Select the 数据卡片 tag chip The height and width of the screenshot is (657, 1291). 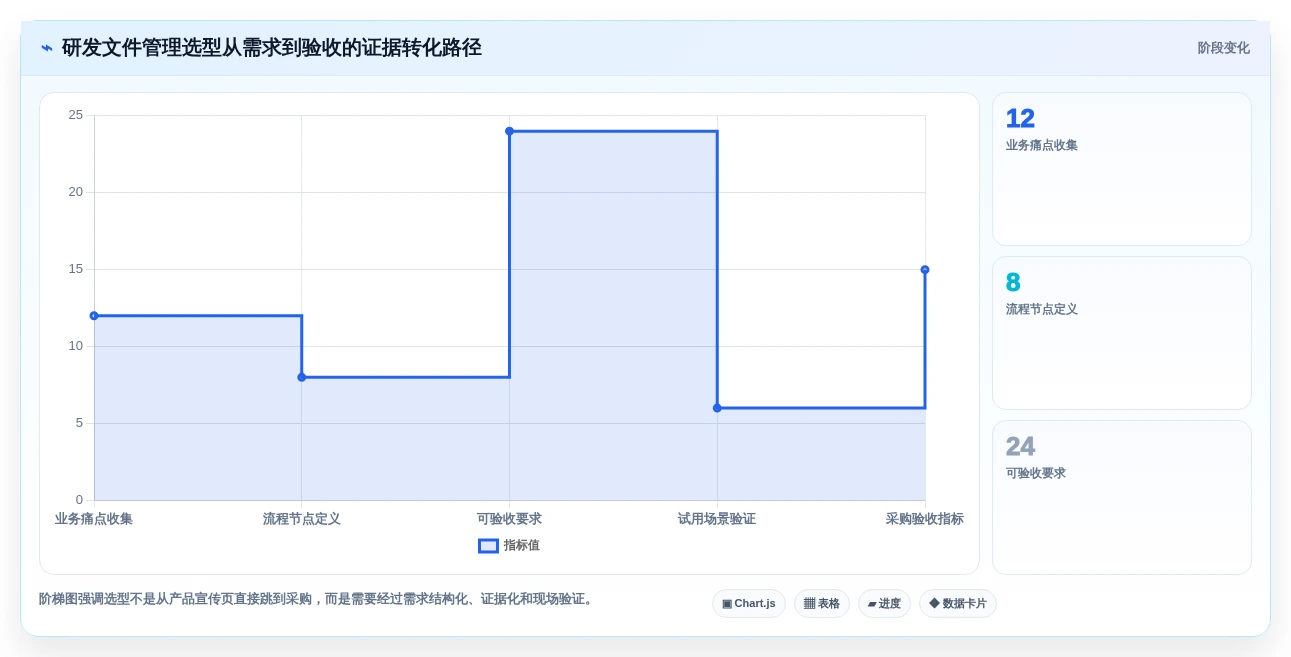[x=958, y=603]
